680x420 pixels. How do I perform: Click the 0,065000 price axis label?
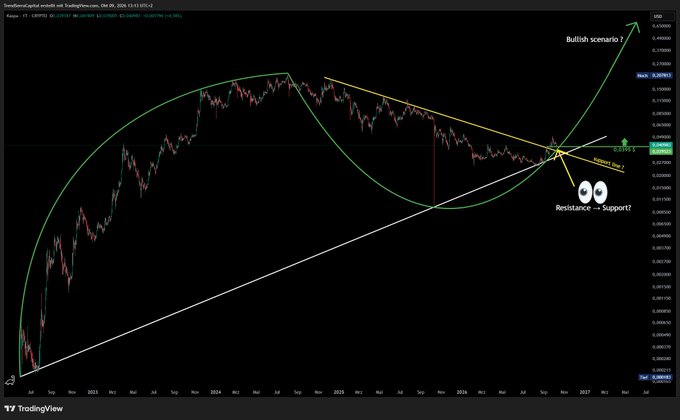pyautogui.click(x=661, y=125)
